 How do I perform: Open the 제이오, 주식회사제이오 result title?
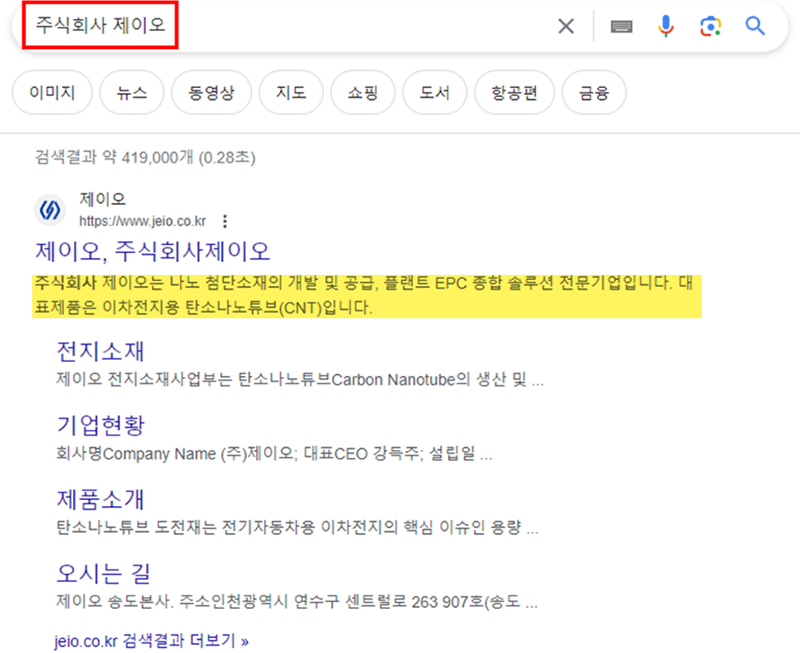[152, 252]
